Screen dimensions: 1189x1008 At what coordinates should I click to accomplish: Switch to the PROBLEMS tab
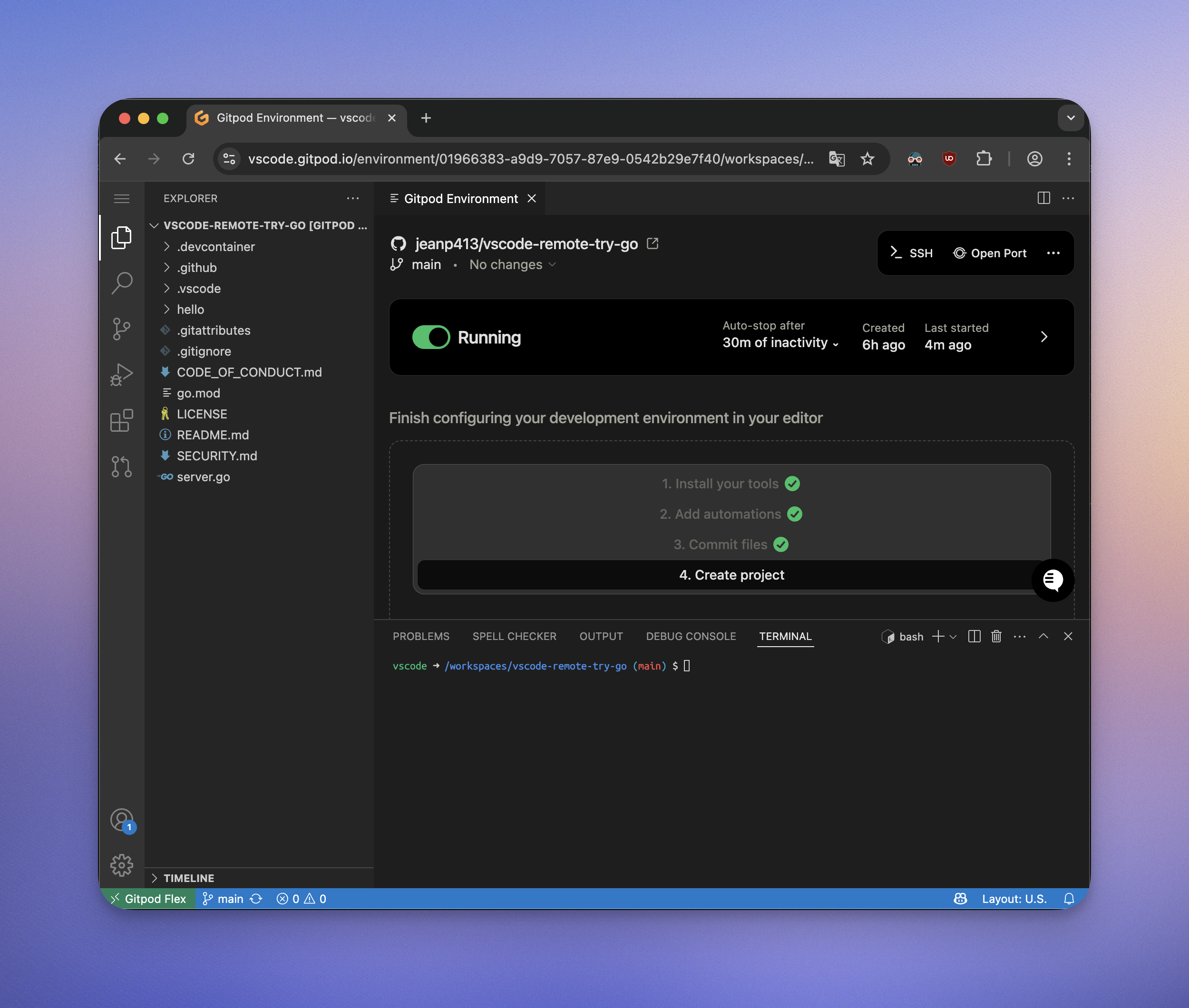pos(421,637)
